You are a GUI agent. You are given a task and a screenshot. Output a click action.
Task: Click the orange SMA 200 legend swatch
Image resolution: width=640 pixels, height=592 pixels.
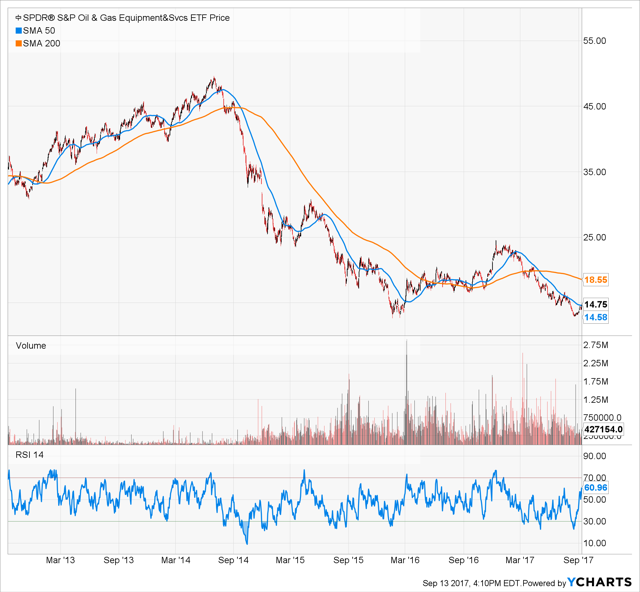click(x=18, y=44)
